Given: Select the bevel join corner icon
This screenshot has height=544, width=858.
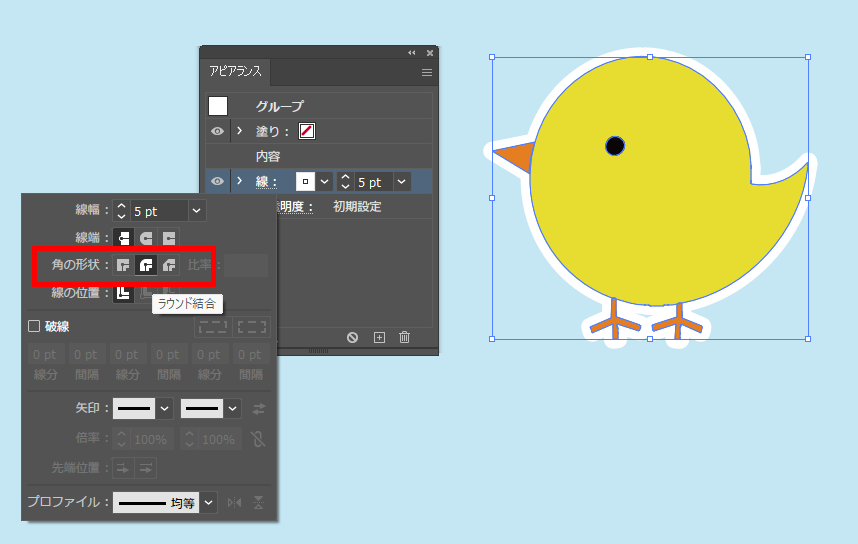Looking at the screenshot, I should (x=169, y=265).
